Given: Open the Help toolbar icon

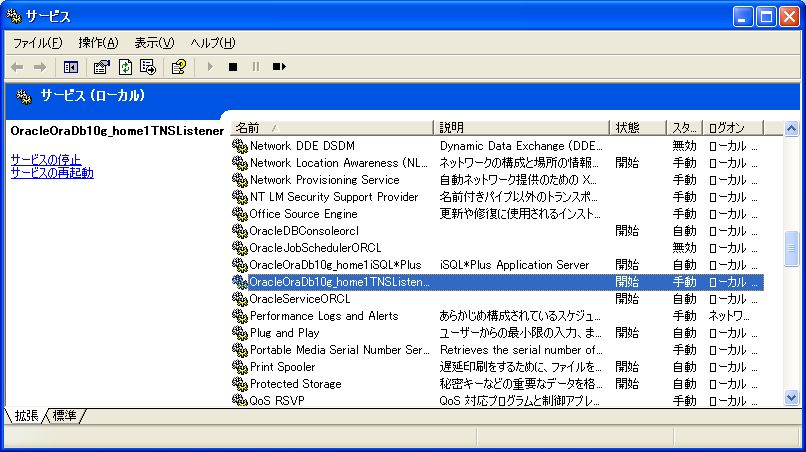Looking at the screenshot, I should pos(178,67).
